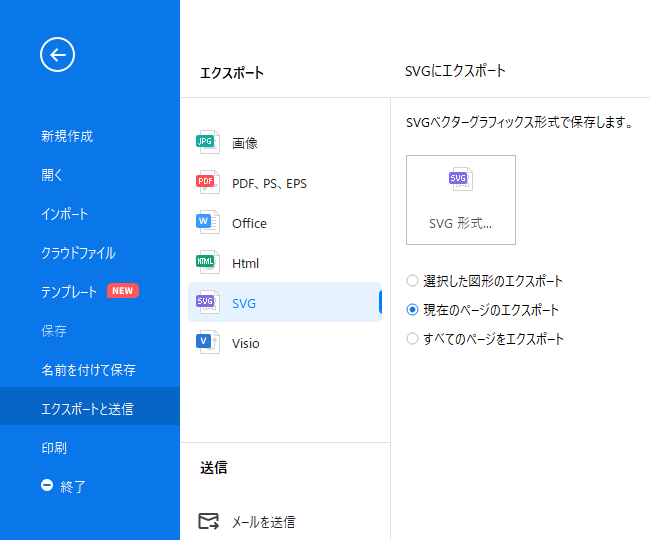Click the Office Word export icon

207,223
